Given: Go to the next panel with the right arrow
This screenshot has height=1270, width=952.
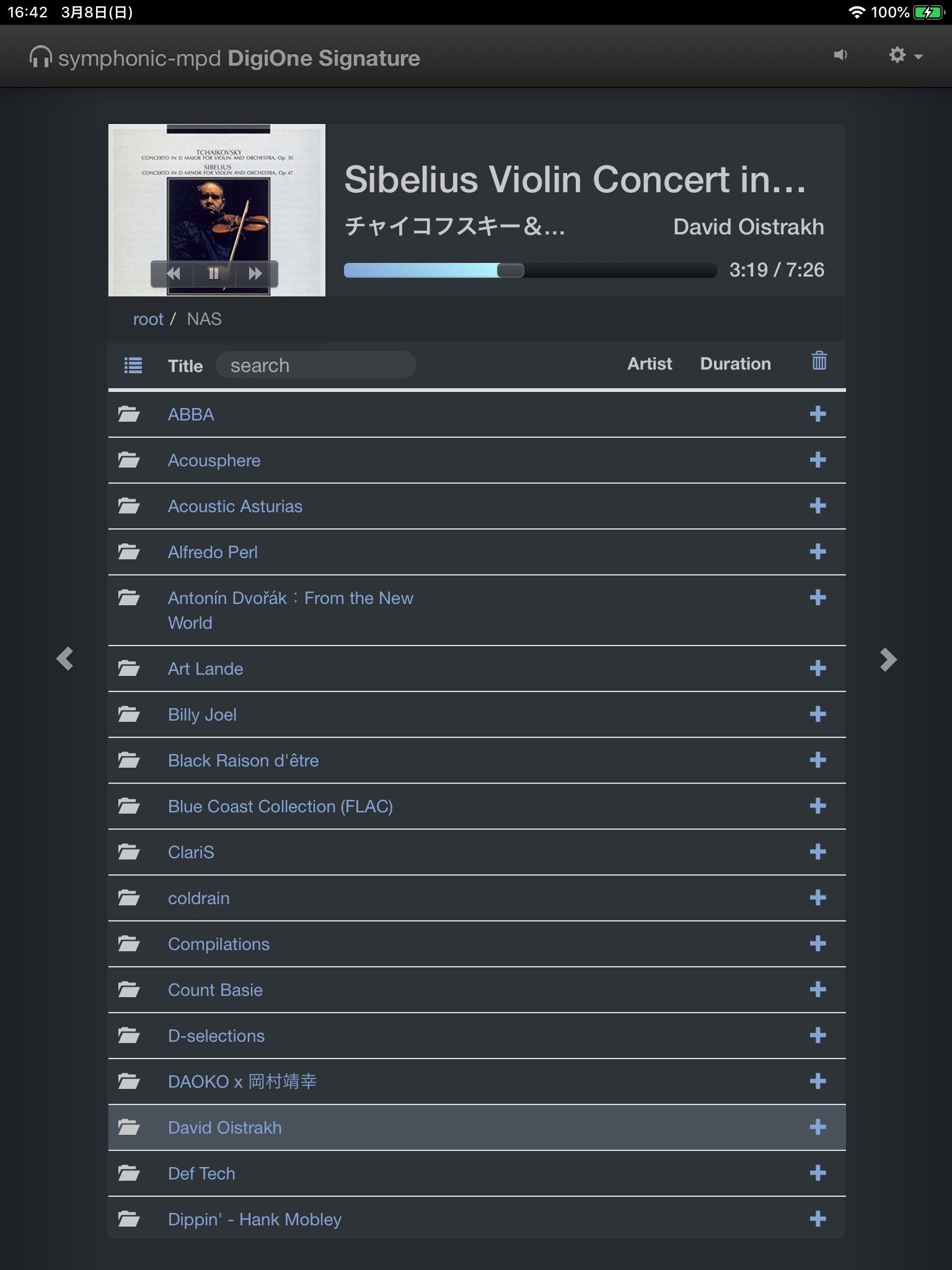Looking at the screenshot, I should coord(888,659).
